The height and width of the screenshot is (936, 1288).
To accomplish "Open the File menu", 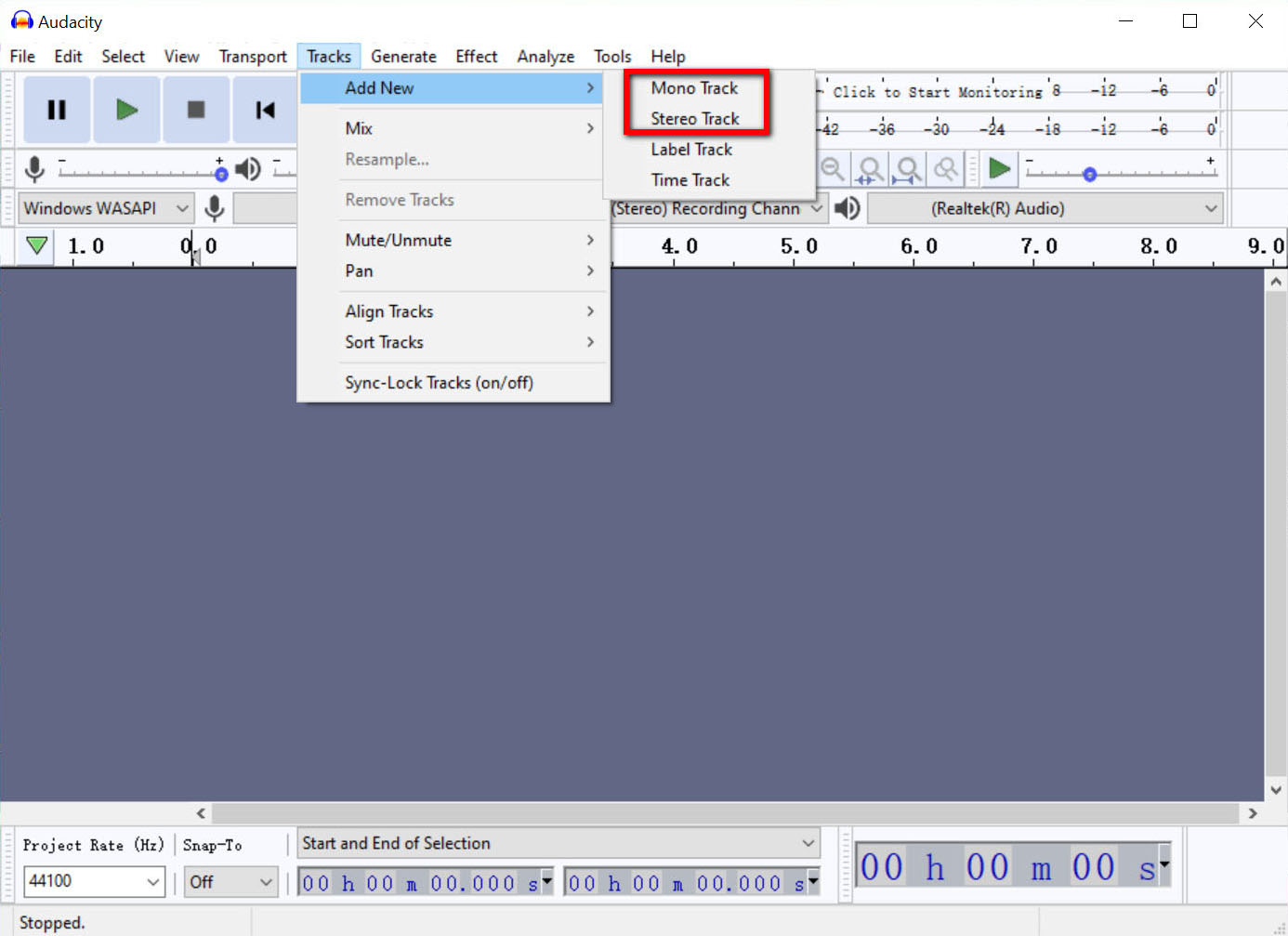I will (x=22, y=57).
